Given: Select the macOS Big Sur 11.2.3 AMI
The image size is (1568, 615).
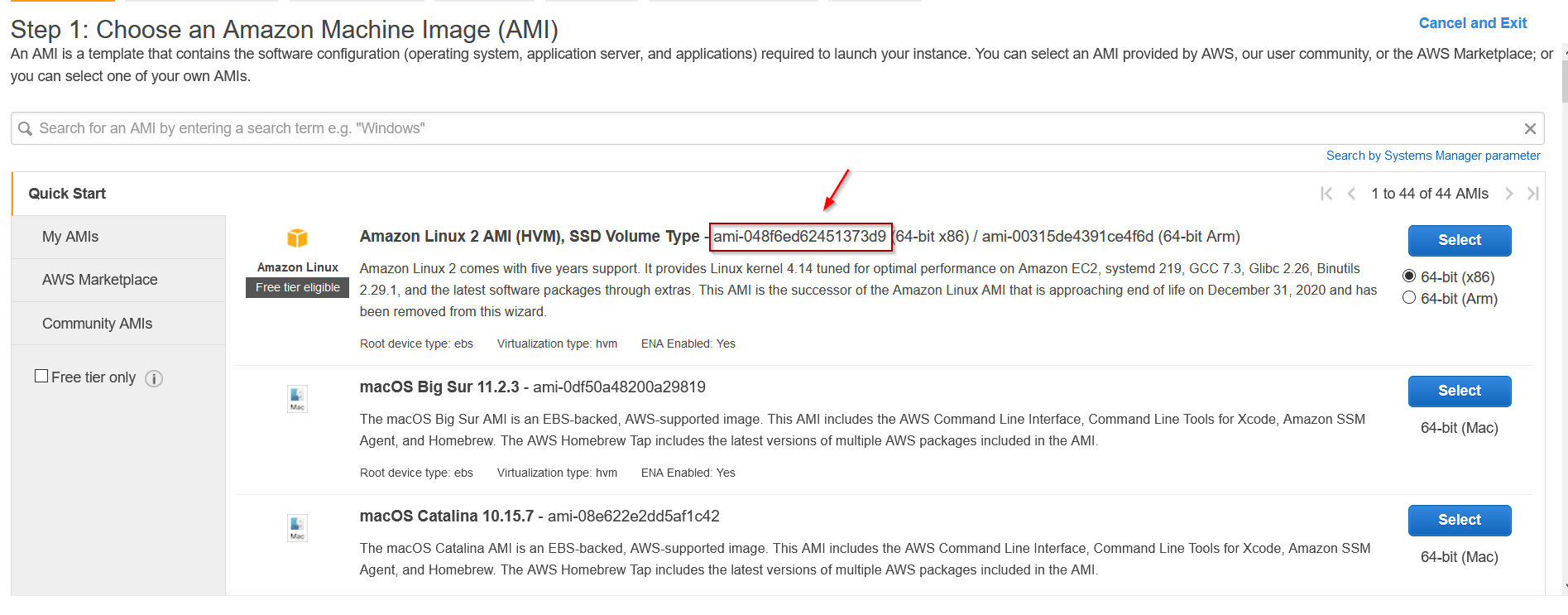Looking at the screenshot, I should click(x=1460, y=391).
